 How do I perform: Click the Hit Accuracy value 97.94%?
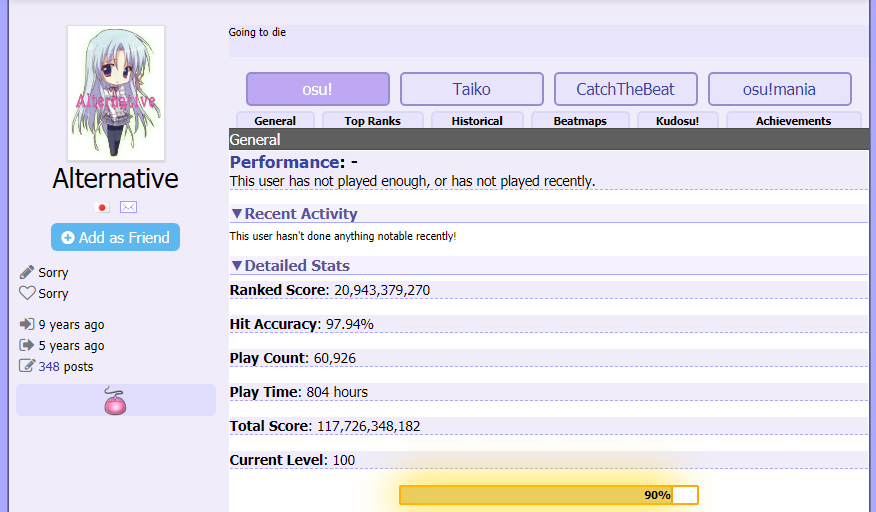click(350, 324)
